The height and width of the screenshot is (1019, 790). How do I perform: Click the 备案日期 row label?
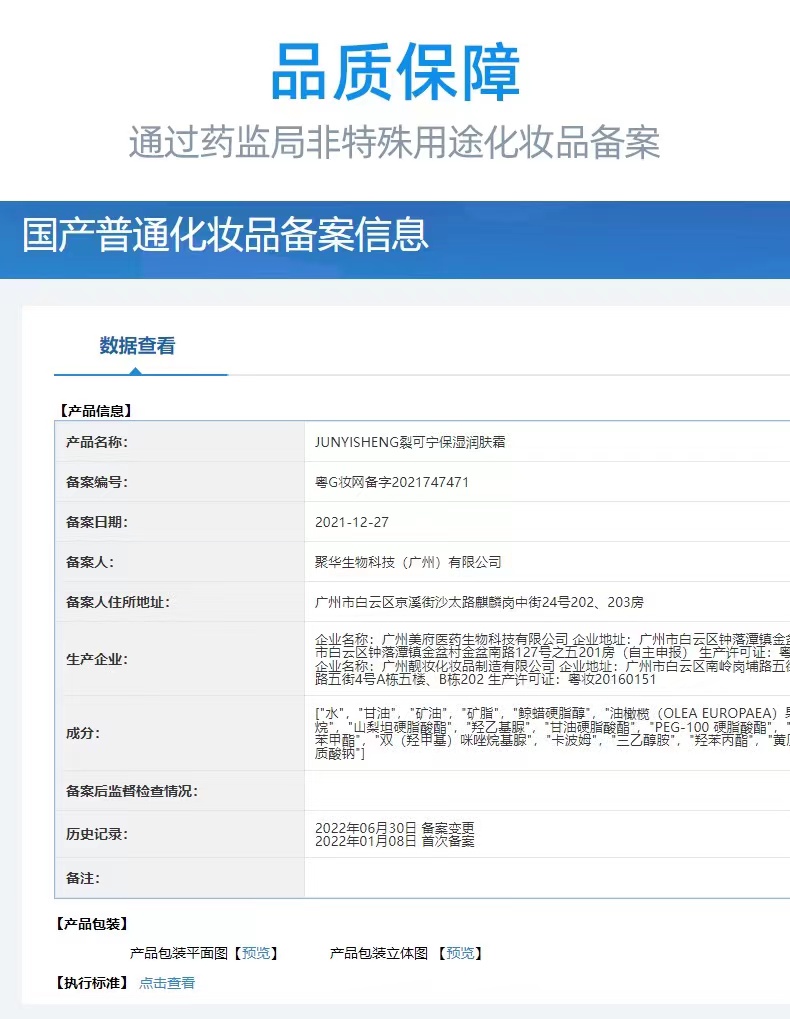pos(97,522)
